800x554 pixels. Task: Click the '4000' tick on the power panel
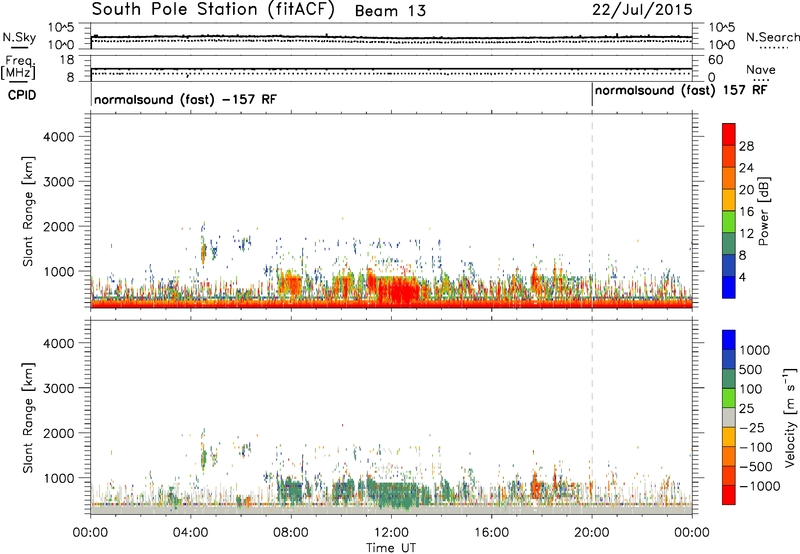coord(58,137)
